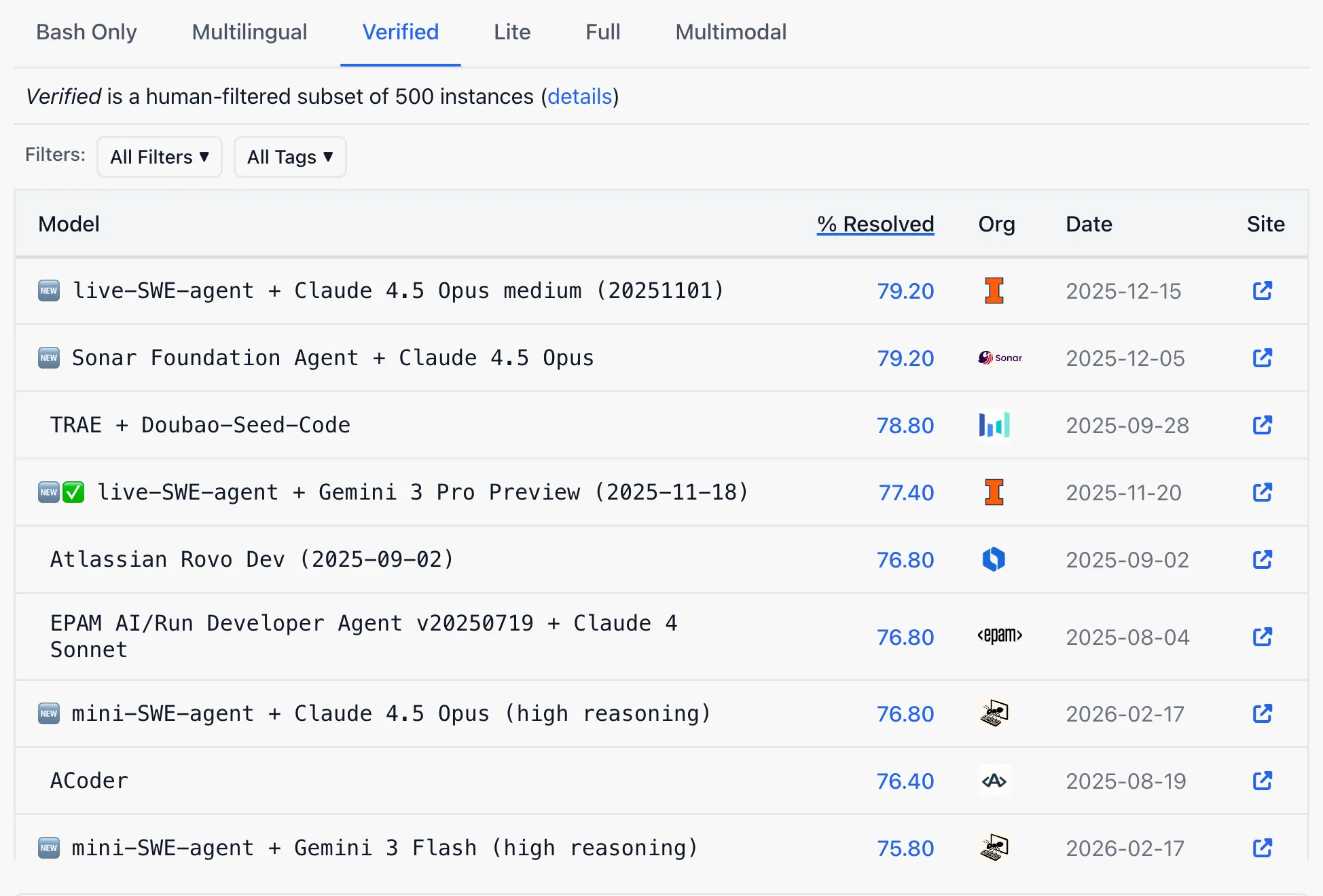Click the 76.40 resolved score for ACoder
Screen dimensions: 1323x896
coord(905,781)
